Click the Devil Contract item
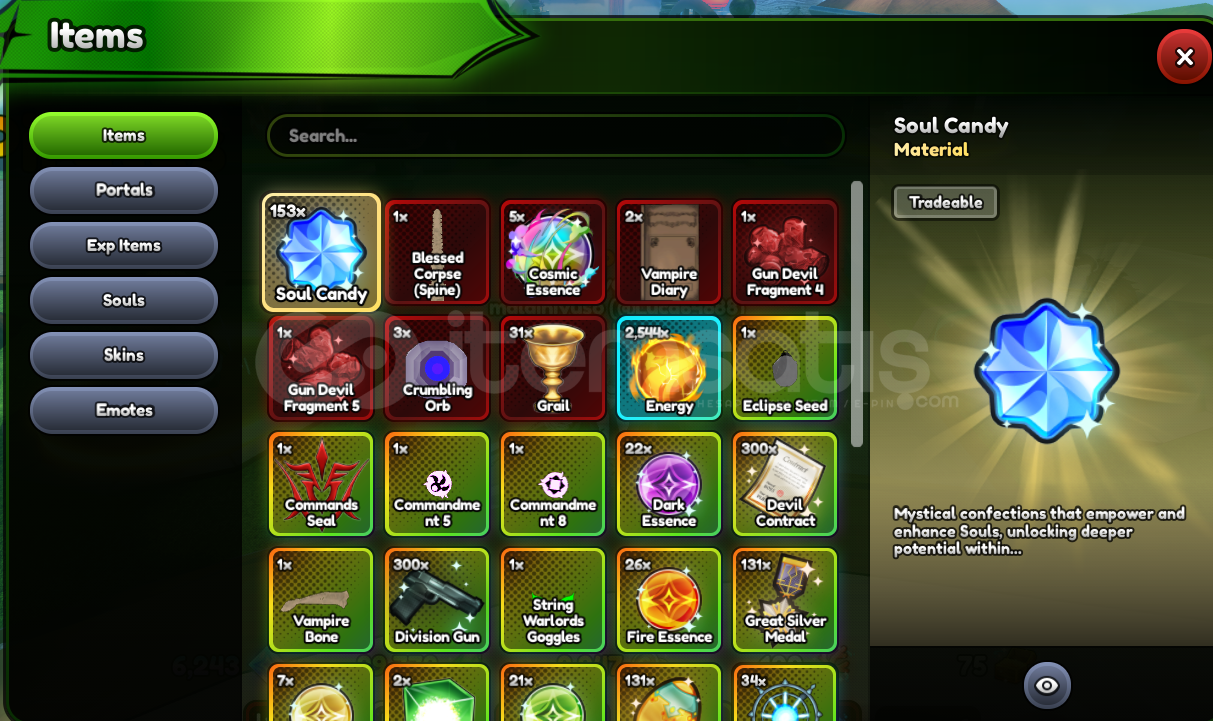The image size is (1213, 721). (785, 484)
